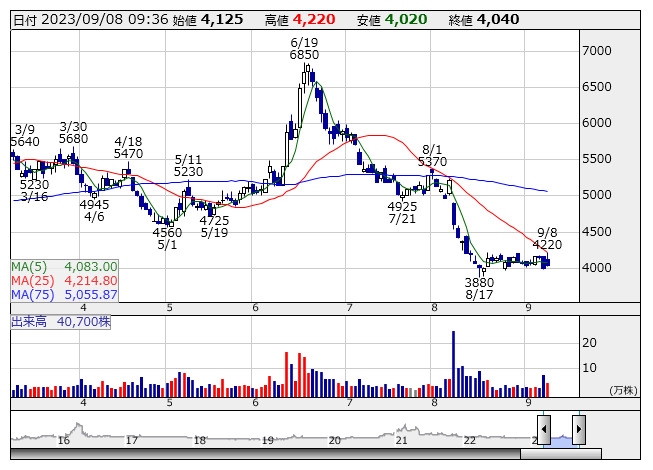The image size is (653, 470).
Task: Click the right range handle arrow
Action: pos(578,429)
